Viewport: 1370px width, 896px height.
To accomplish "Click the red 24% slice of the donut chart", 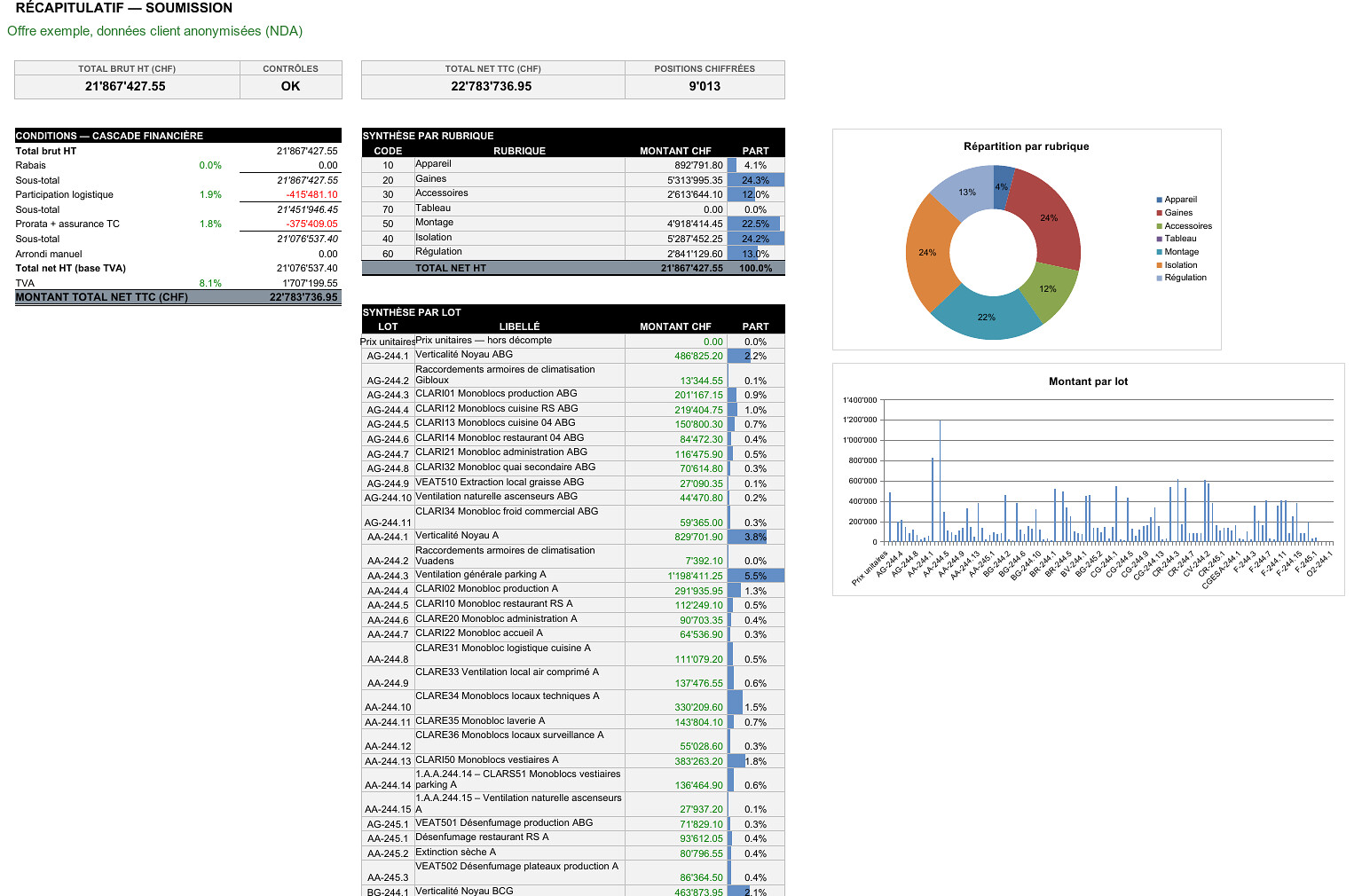I will coord(1049,217).
